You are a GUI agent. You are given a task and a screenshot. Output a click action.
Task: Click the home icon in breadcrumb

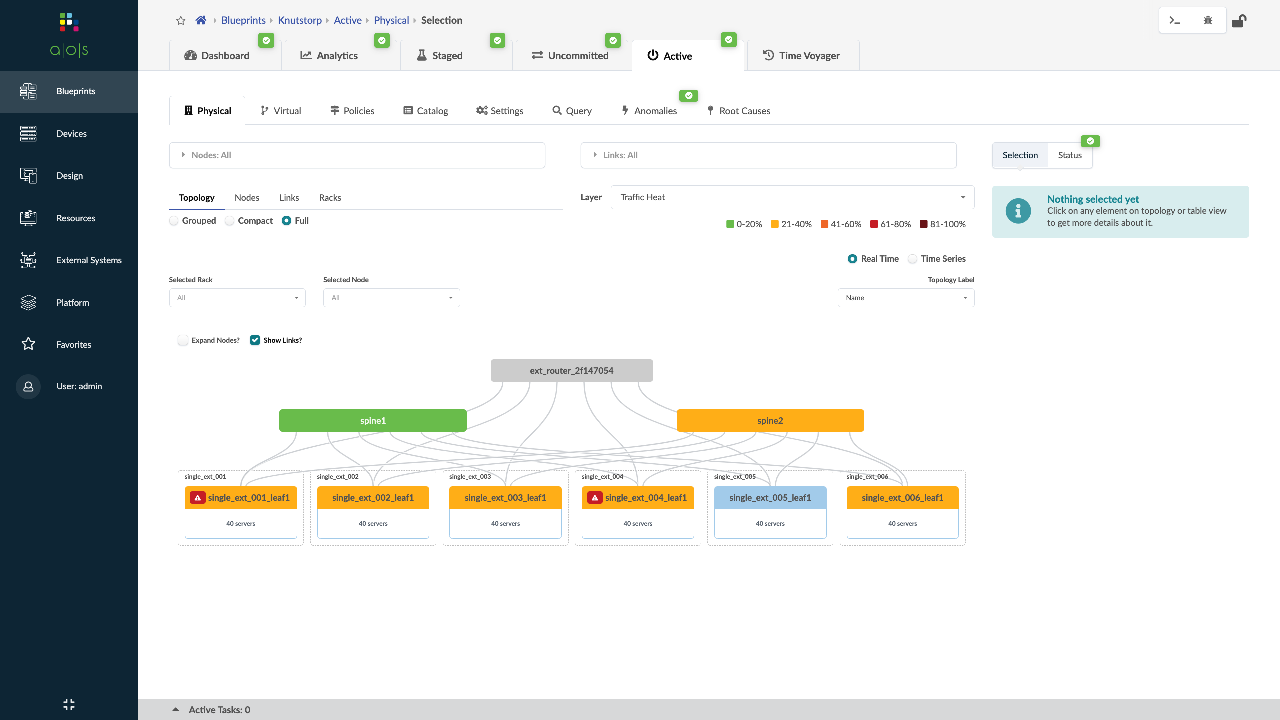(x=201, y=20)
